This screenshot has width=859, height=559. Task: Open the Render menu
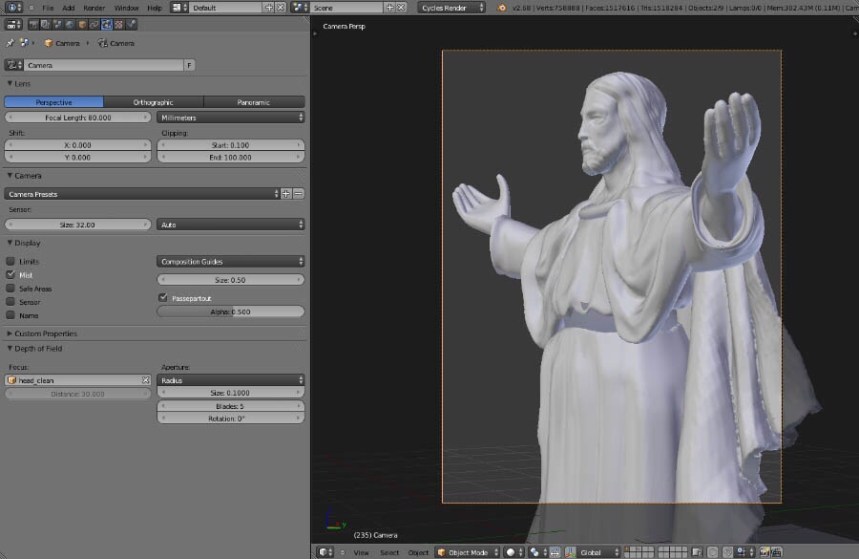(94, 7)
